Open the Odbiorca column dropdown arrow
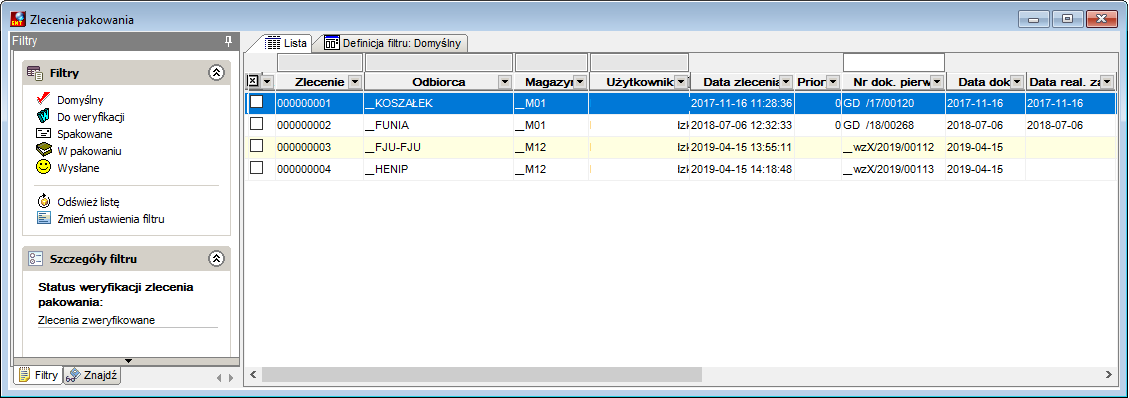Image resolution: width=1129 pixels, height=398 pixels. coord(505,82)
